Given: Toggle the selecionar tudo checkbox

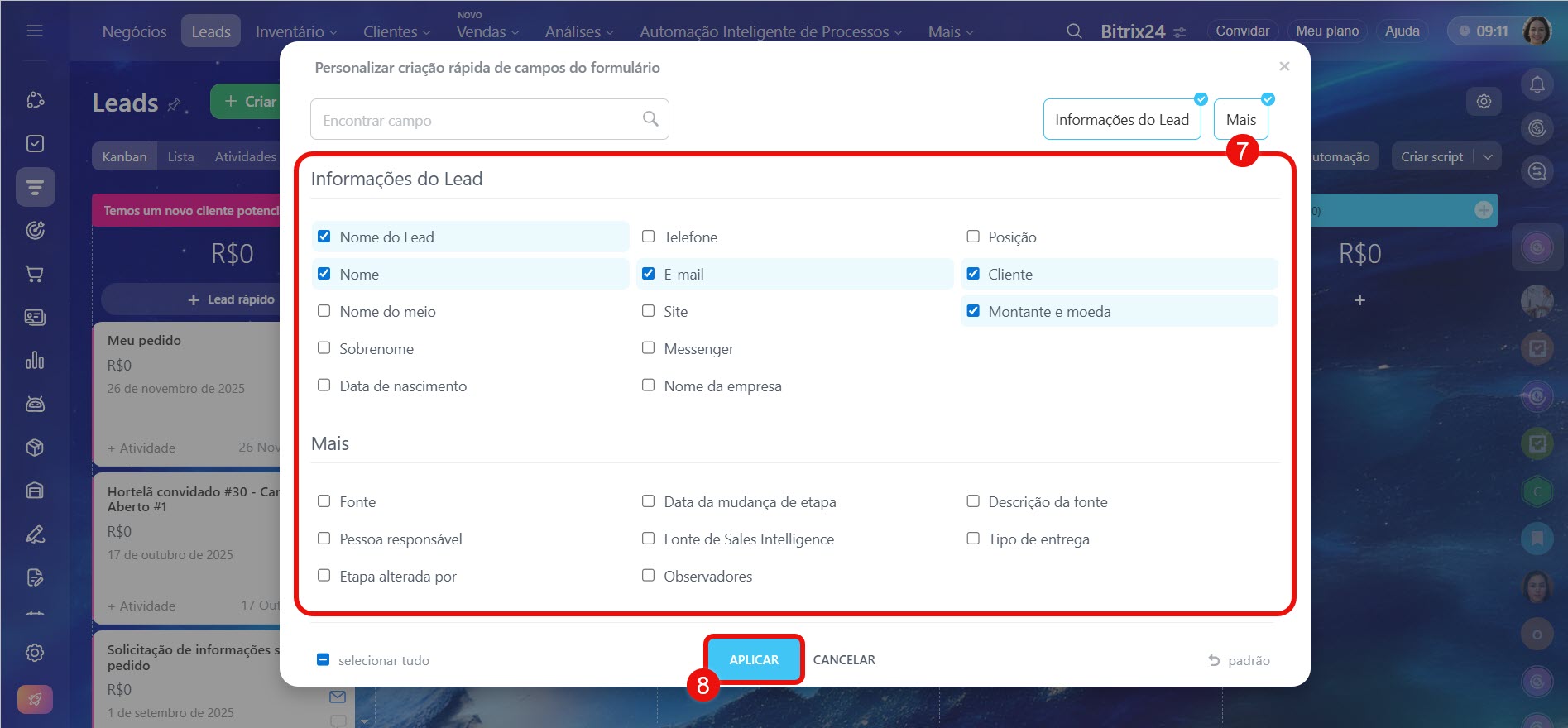Looking at the screenshot, I should click(x=324, y=660).
